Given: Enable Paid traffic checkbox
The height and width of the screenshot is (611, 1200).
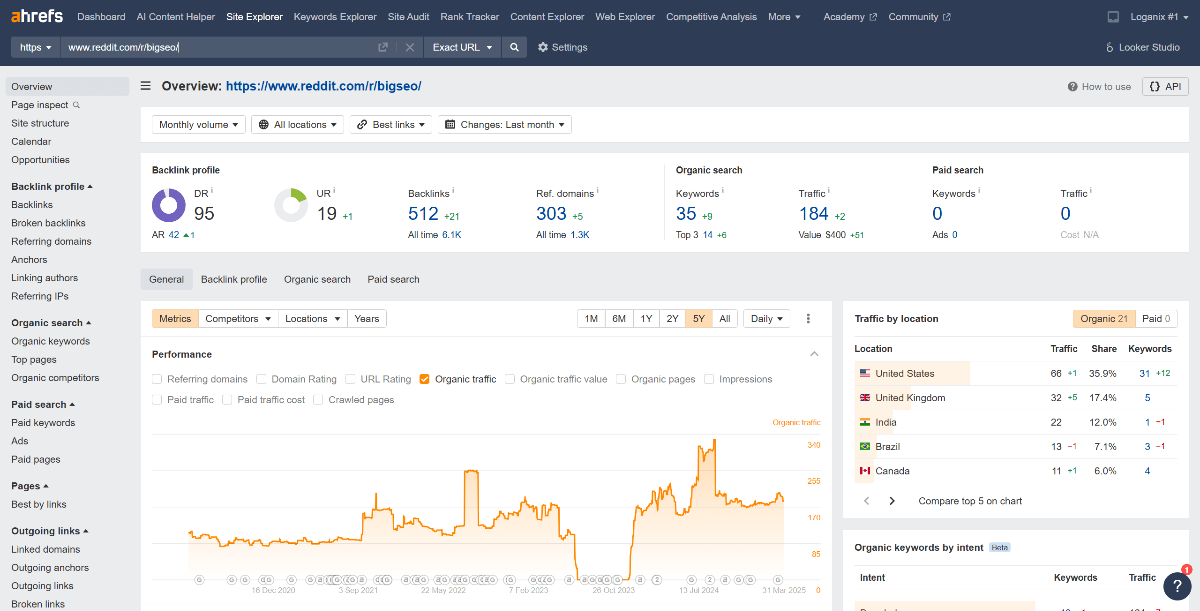Looking at the screenshot, I should click(x=157, y=400).
